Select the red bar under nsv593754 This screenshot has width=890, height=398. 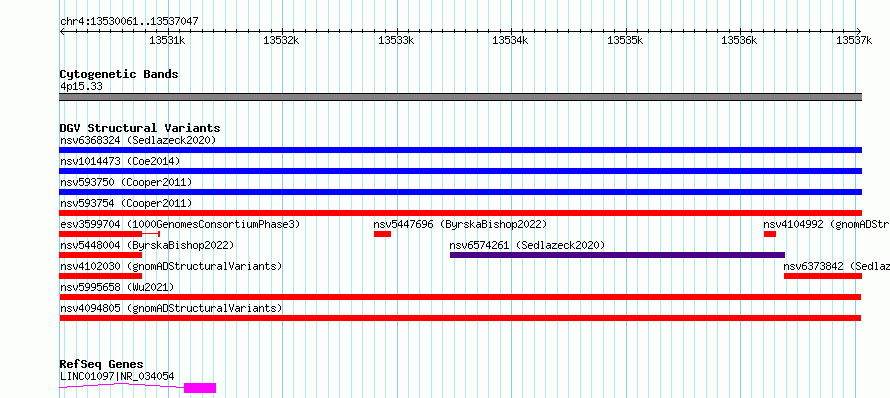(x=460, y=213)
